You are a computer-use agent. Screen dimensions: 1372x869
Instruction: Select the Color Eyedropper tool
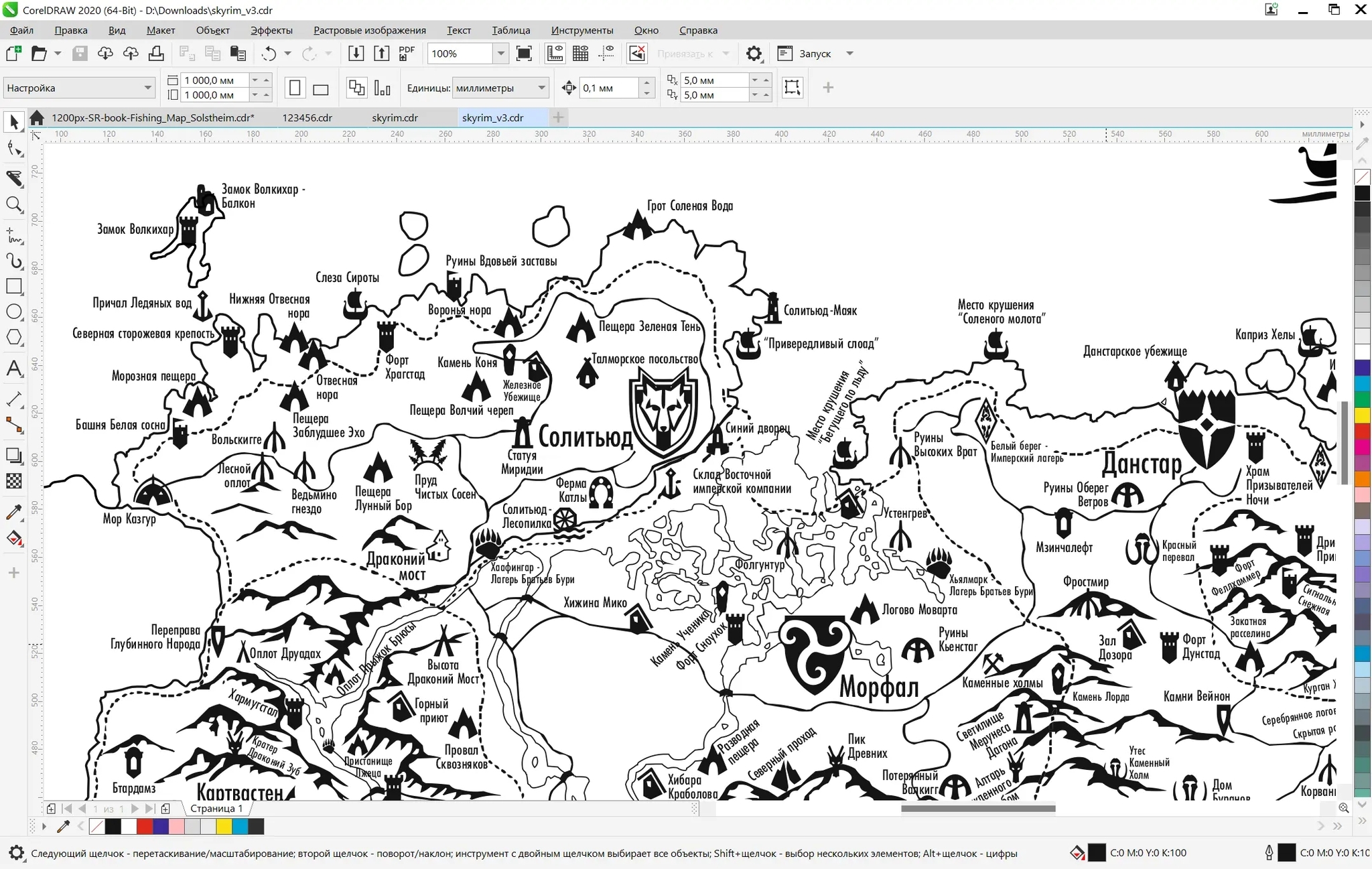tap(14, 513)
